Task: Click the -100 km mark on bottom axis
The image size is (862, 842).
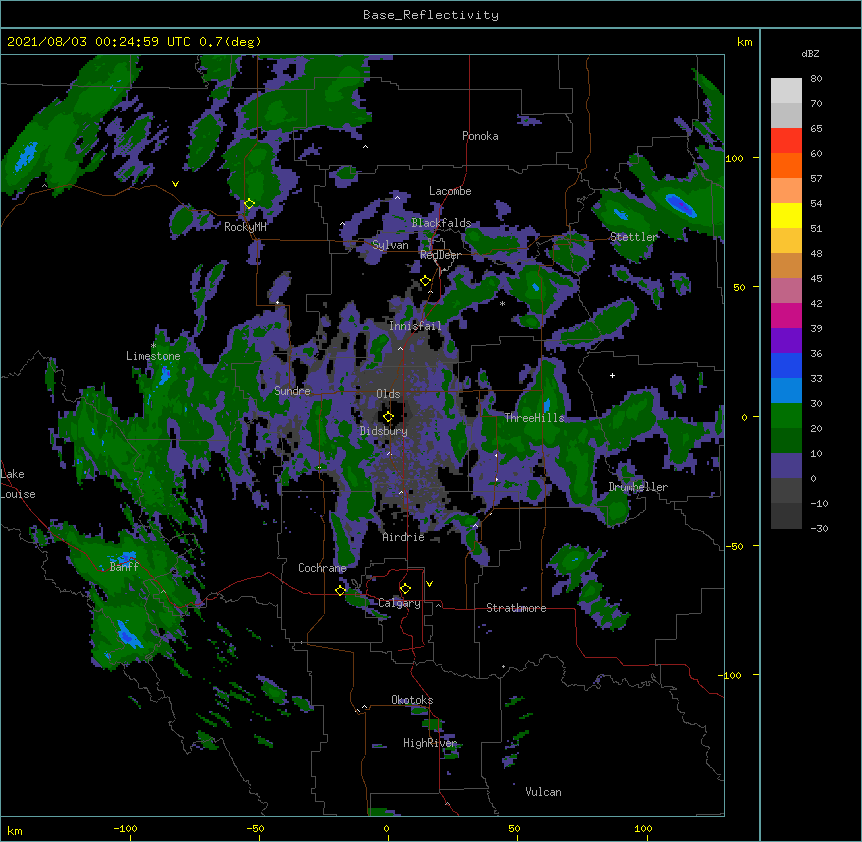Action: click(125, 828)
